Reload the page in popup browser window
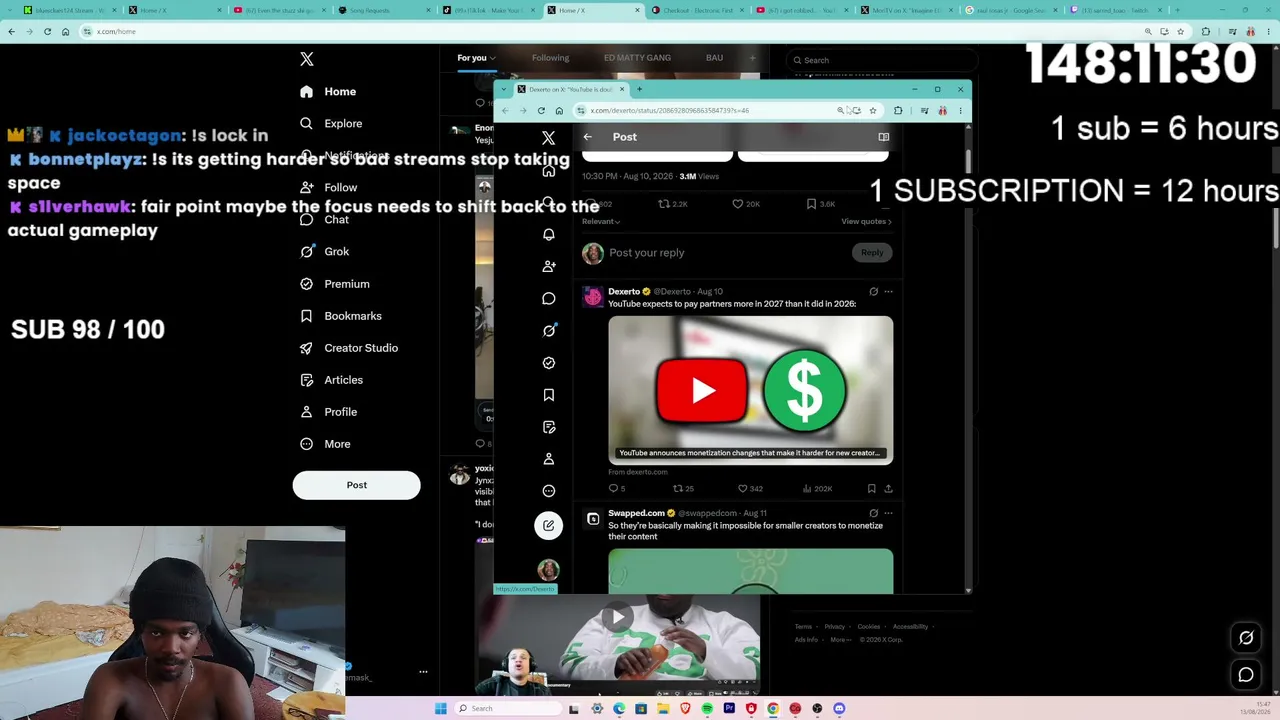The width and height of the screenshot is (1280, 720). [541, 111]
